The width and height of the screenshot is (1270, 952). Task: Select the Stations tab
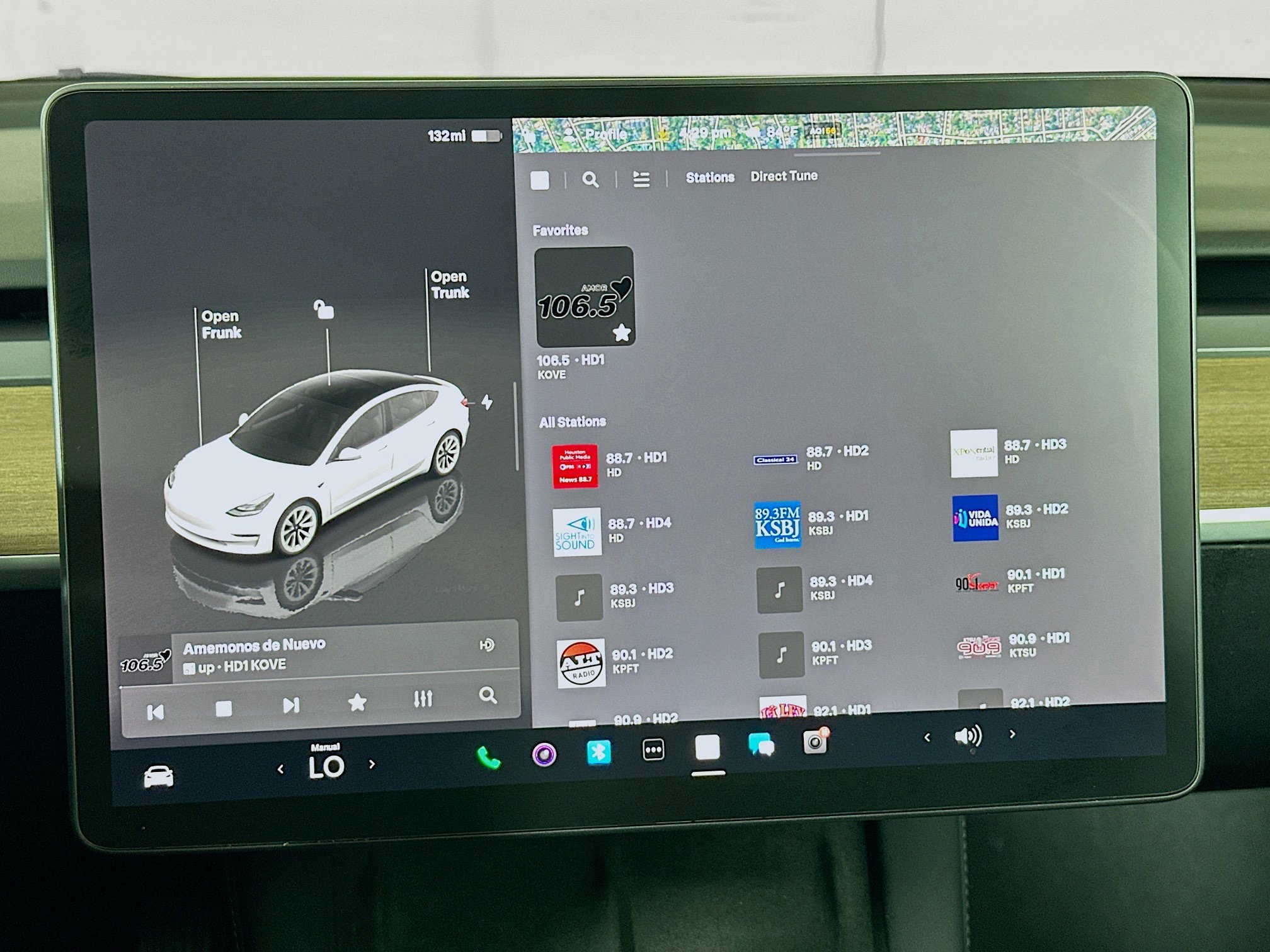coord(709,176)
